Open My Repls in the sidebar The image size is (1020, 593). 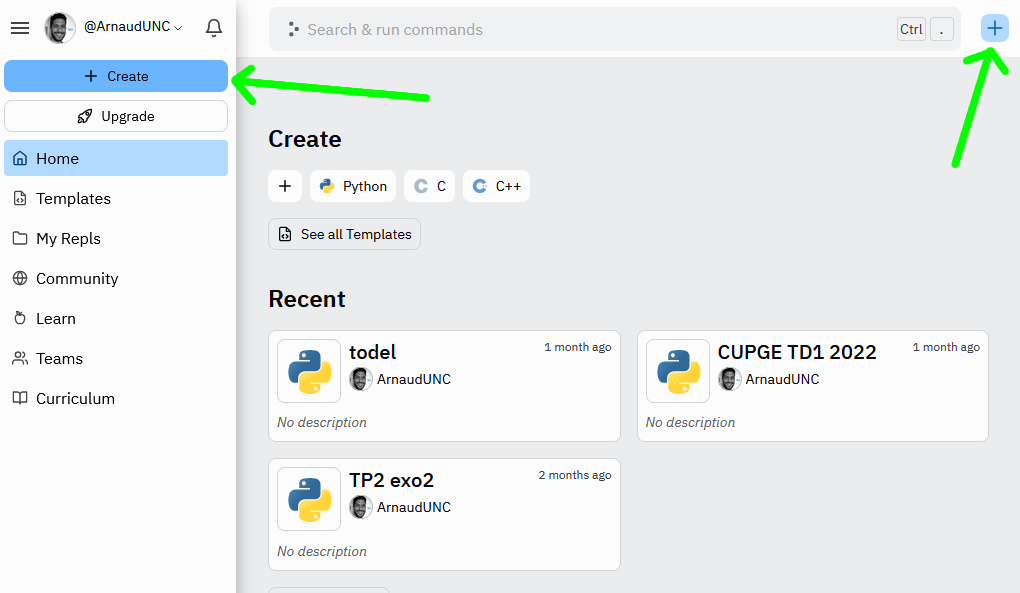coord(116,238)
